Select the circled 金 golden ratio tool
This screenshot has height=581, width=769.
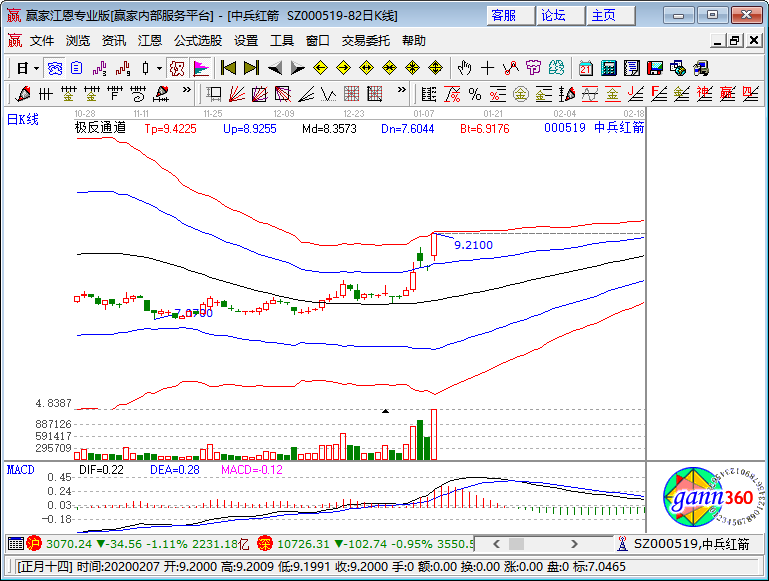click(520, 94)
